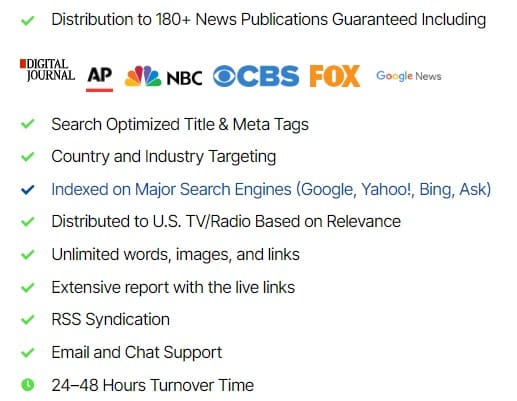Click the blue checkmark beside Indexed on Search Engines

28,190
